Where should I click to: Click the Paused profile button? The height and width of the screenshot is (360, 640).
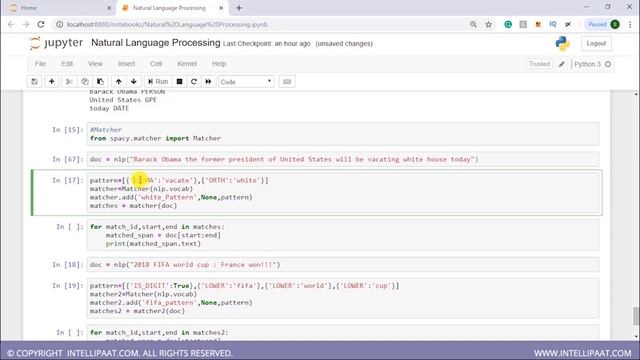(x=603, y=24)
